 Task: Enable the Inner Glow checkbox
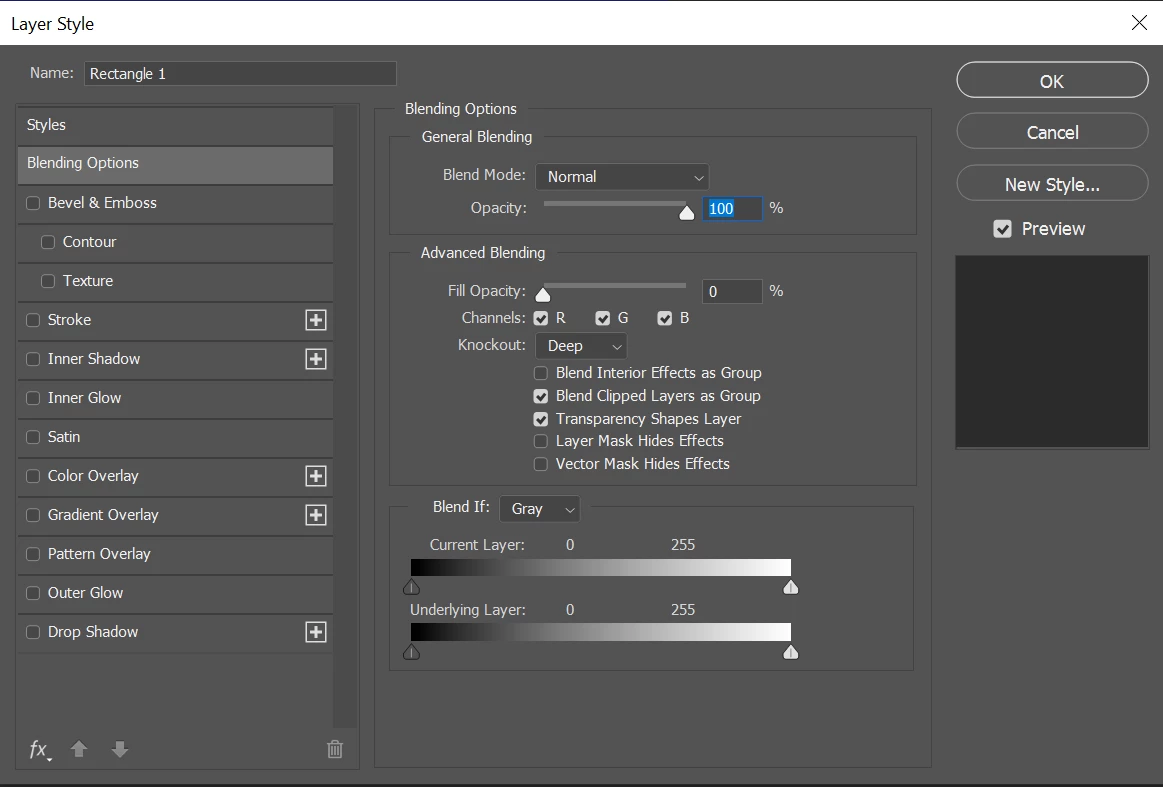tap(33, 398)
